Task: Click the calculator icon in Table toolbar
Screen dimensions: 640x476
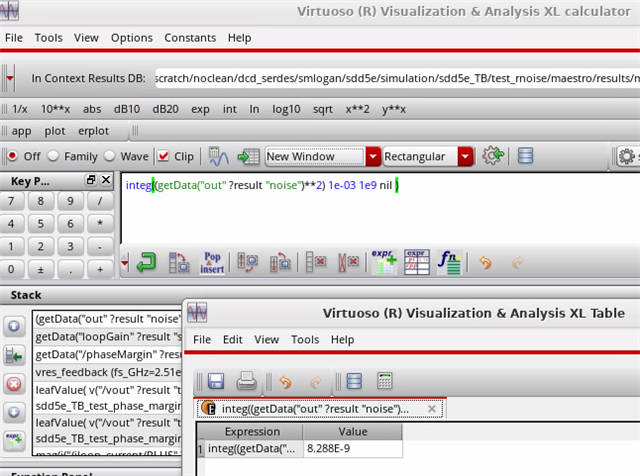Action: (383, 381)
